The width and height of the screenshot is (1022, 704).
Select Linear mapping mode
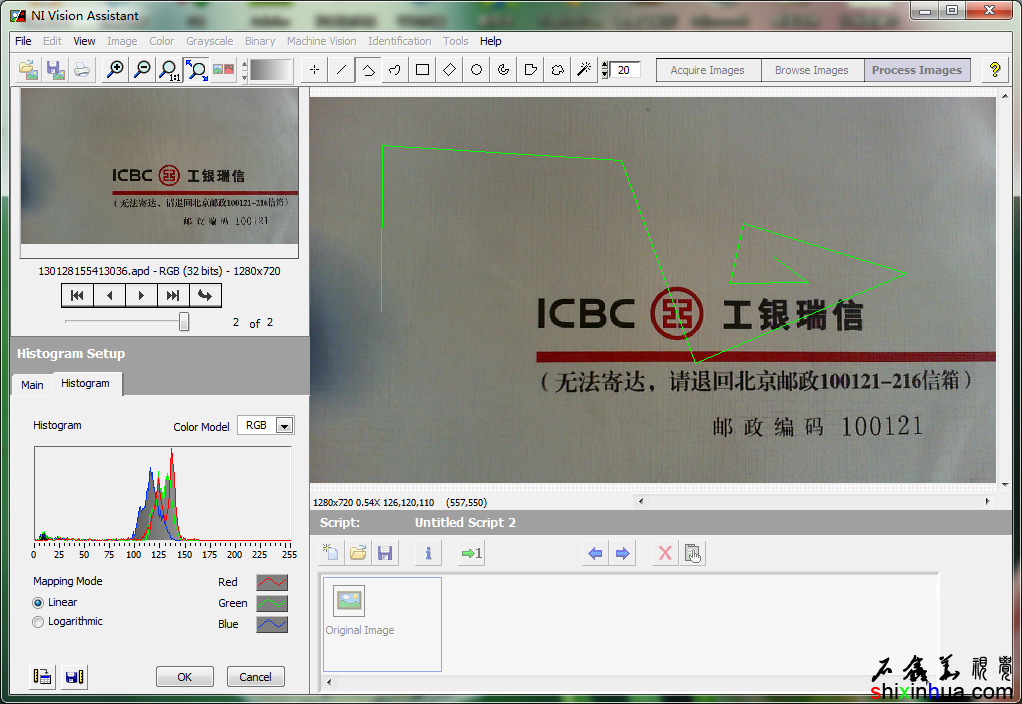(x=39, y=603)
